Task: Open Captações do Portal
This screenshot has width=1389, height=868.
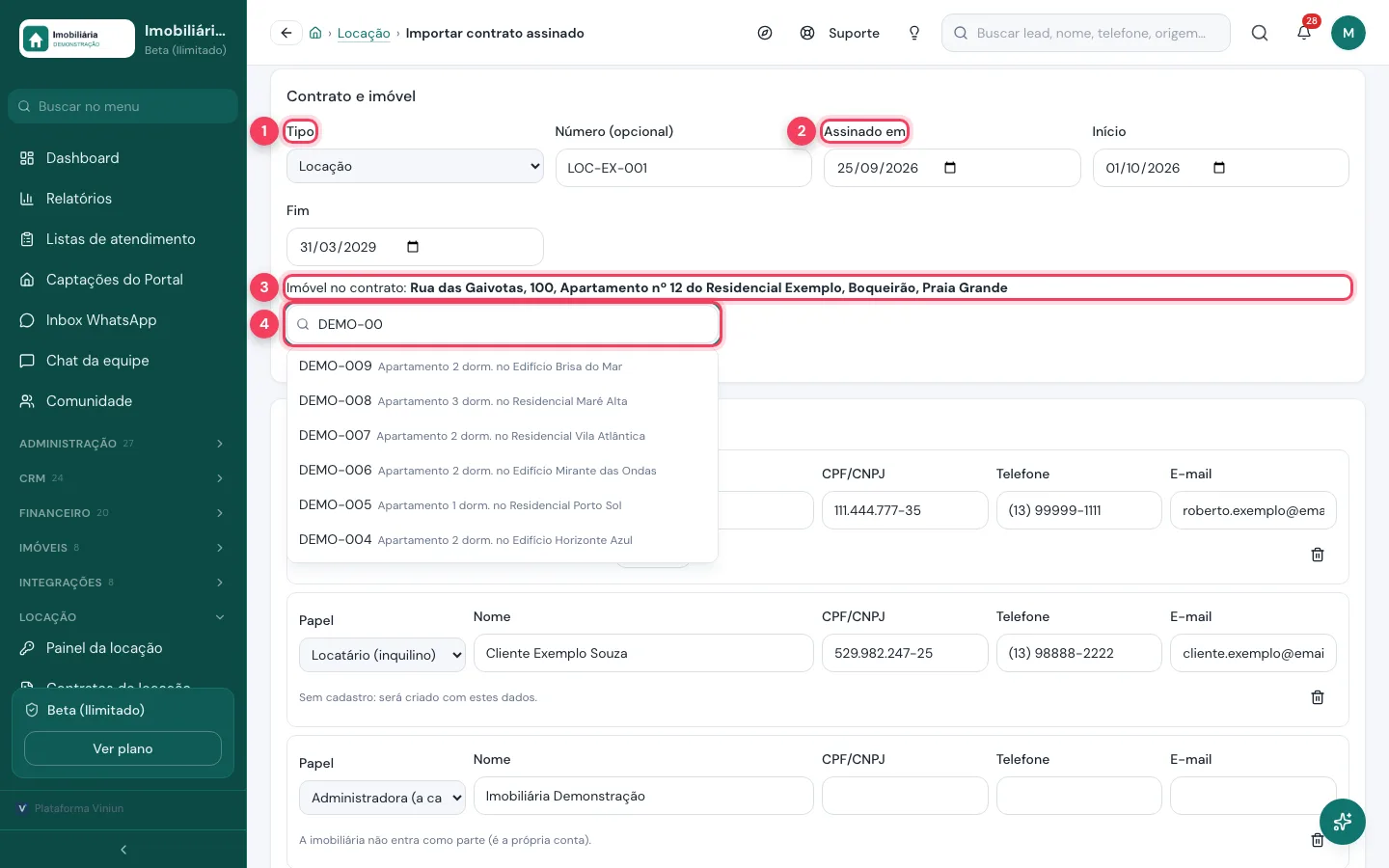Action: (x=123, y=280)
